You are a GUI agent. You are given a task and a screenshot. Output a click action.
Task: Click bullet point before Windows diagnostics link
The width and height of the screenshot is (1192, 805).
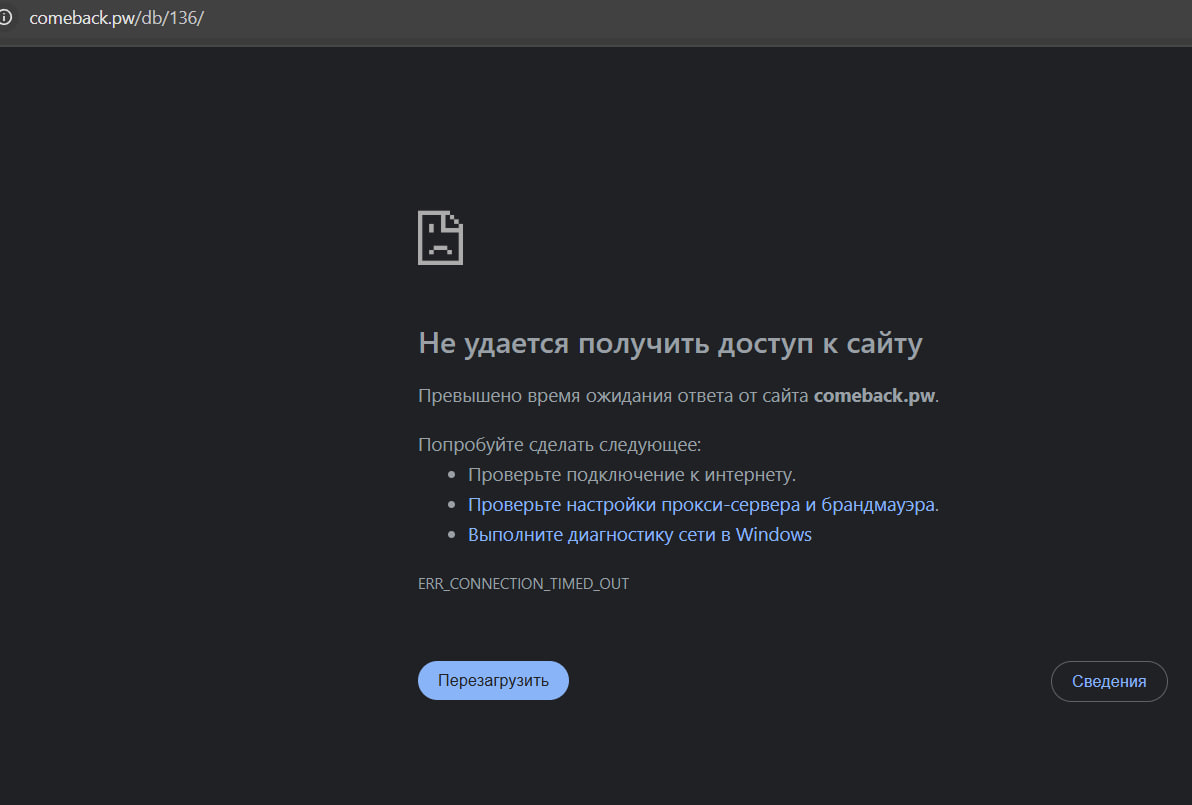452,536
